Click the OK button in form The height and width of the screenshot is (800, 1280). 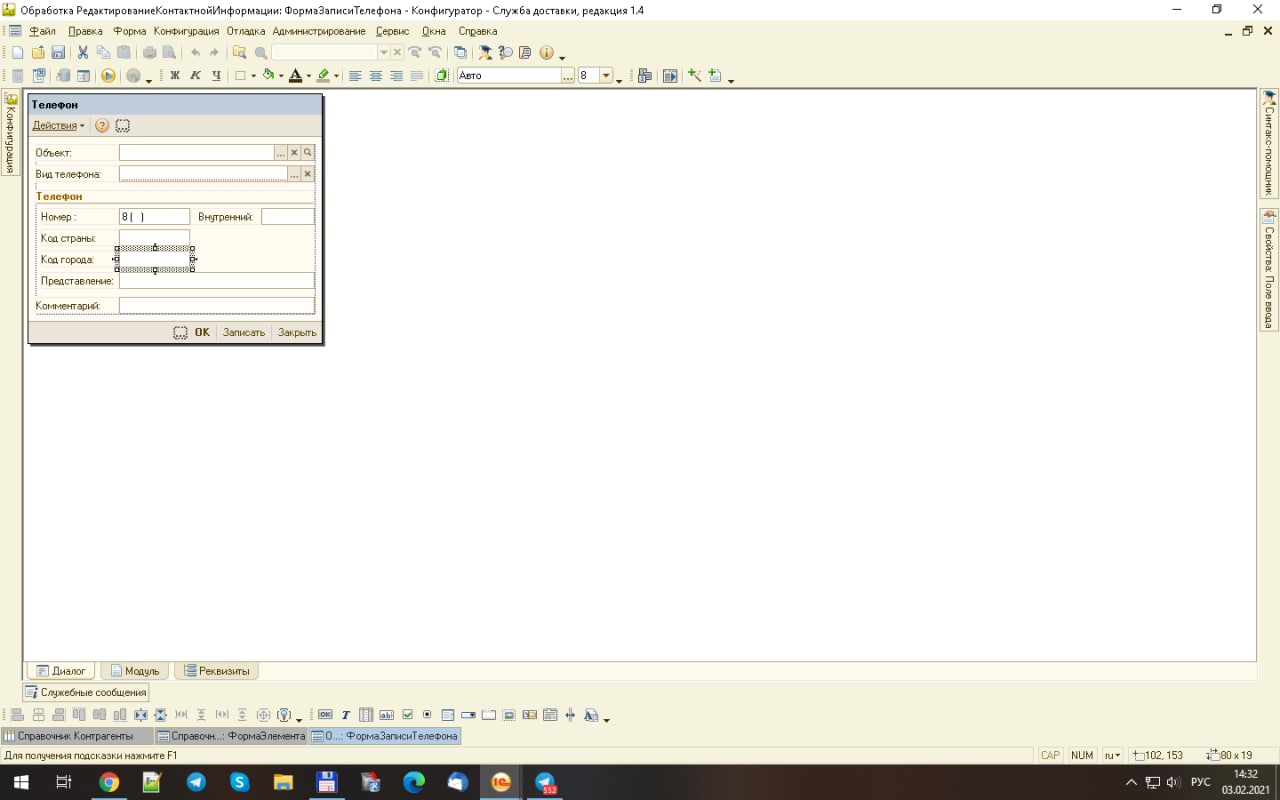pyautogui.click(x=202, y=332)
